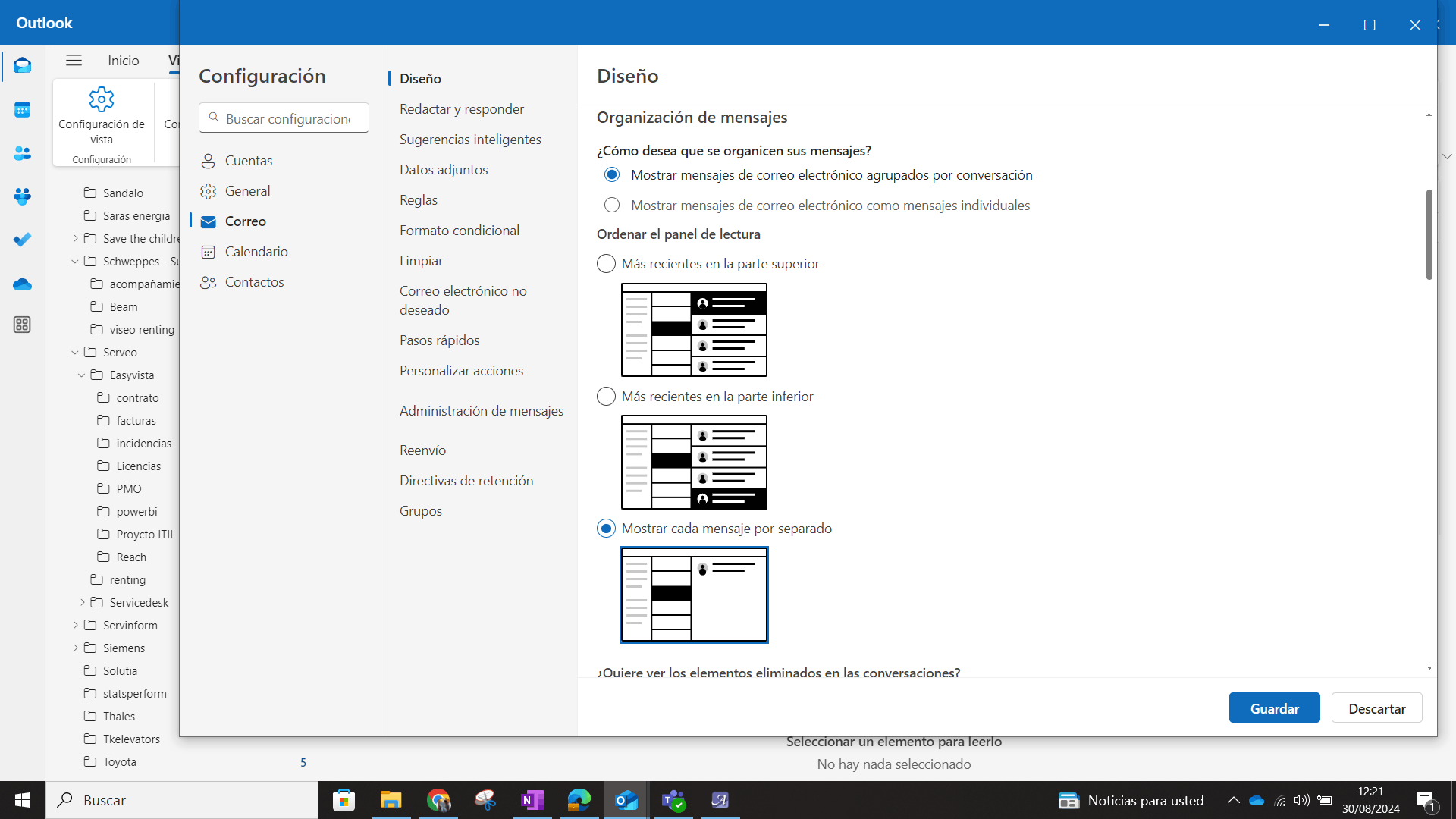
Task: Open People view in the Outlook sidebar
Action: pos(22,153)
